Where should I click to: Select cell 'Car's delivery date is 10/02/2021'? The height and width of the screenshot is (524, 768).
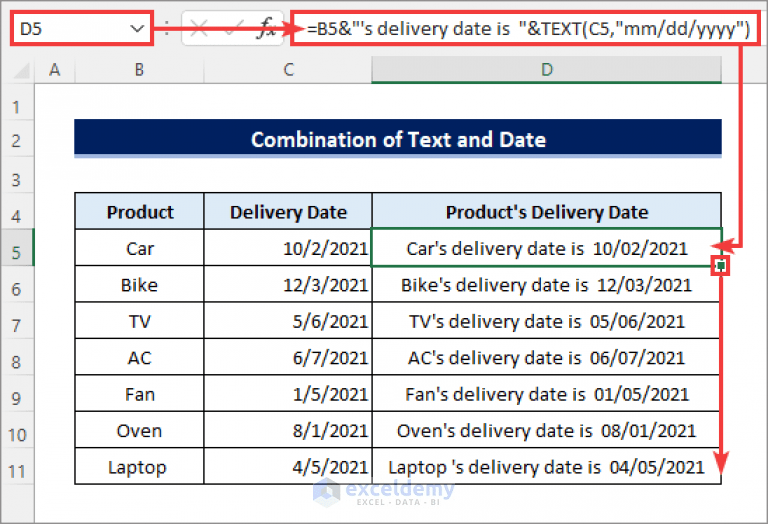point(547,248)
